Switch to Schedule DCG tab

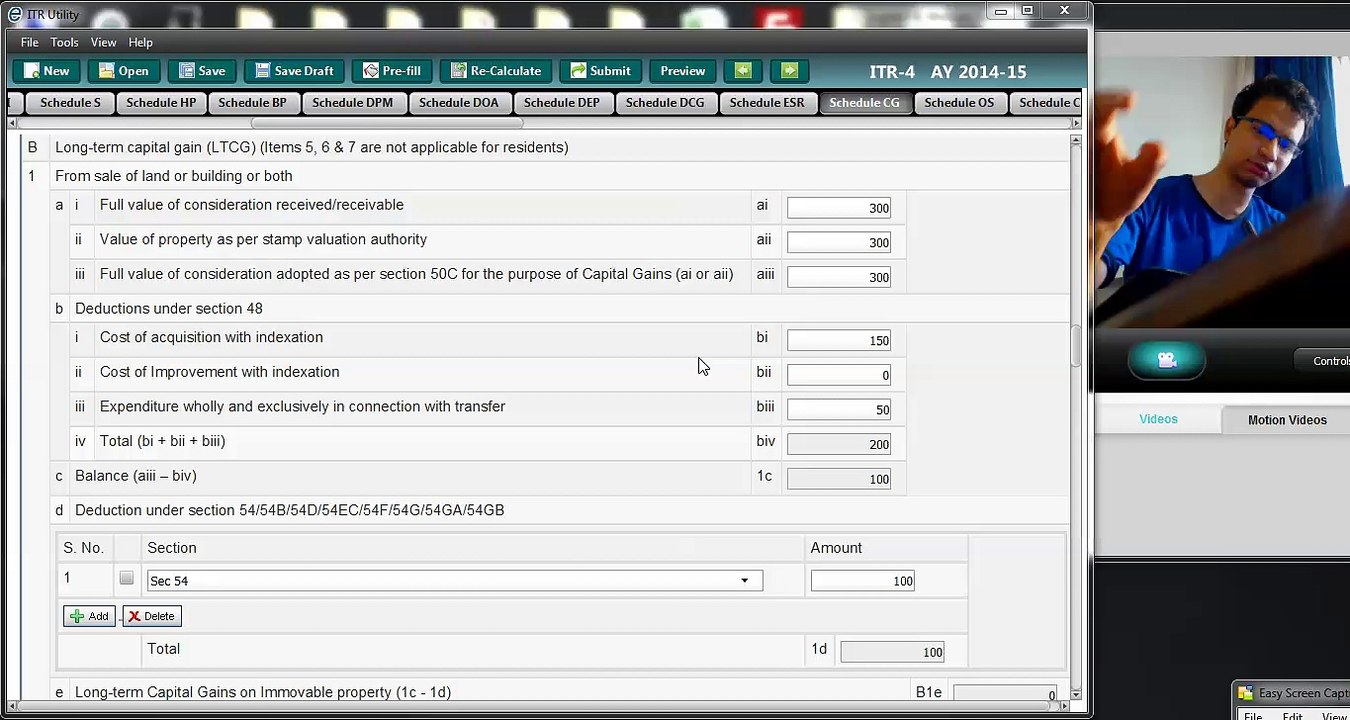coord(665,103)
